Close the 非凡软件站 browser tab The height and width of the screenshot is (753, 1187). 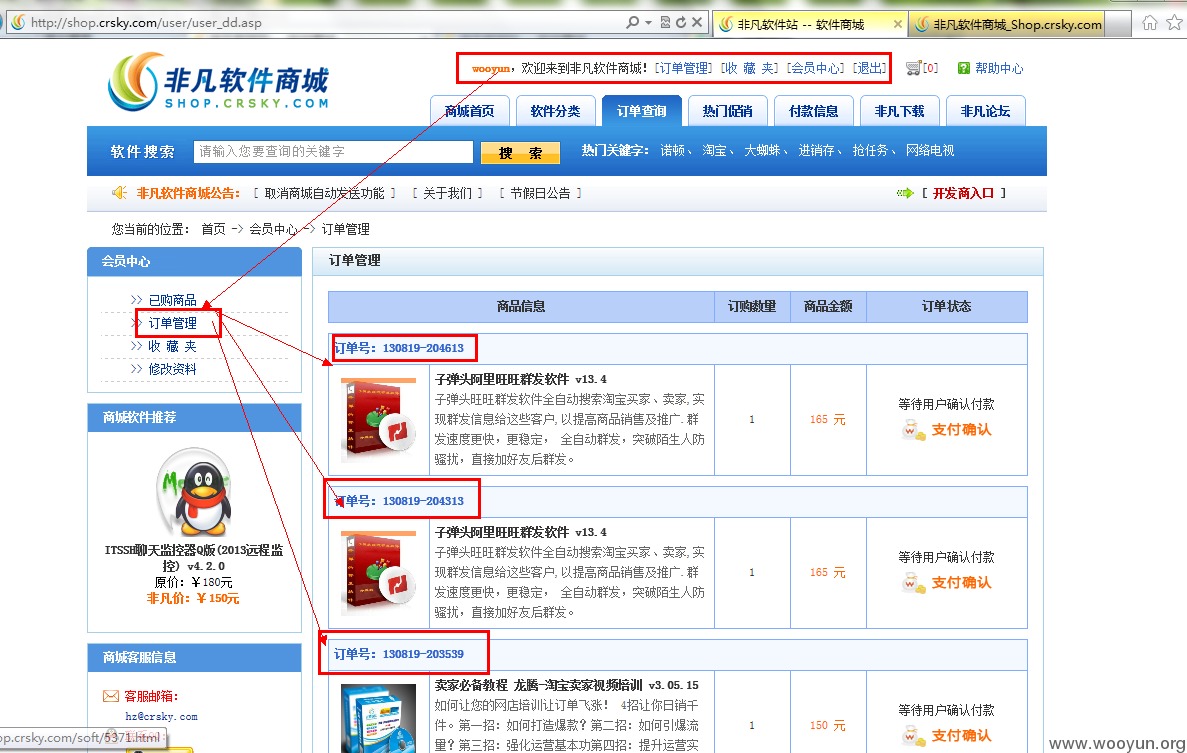point(898,24)
